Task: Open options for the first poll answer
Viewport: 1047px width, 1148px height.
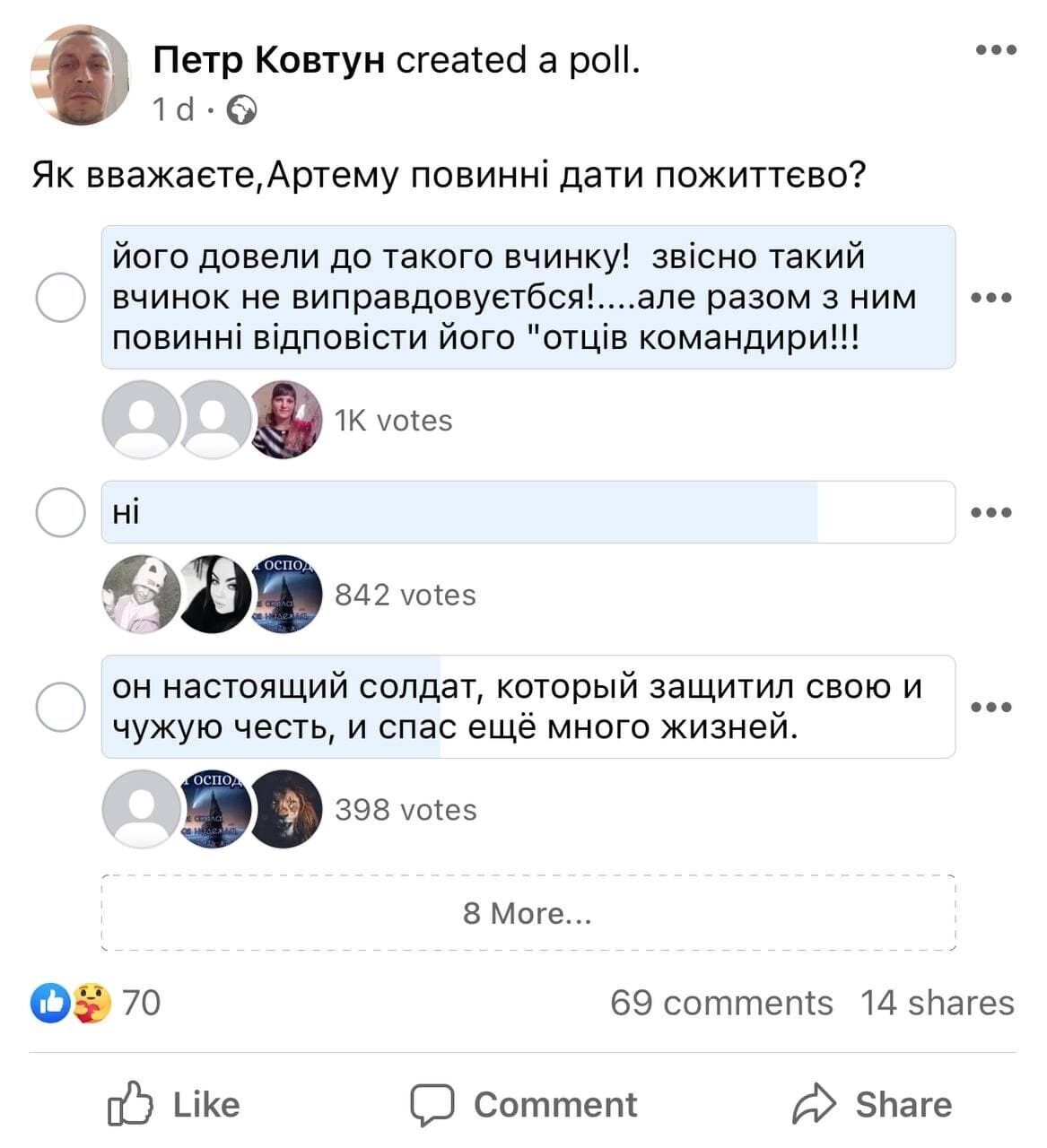Action: click(x=991, y=297)
